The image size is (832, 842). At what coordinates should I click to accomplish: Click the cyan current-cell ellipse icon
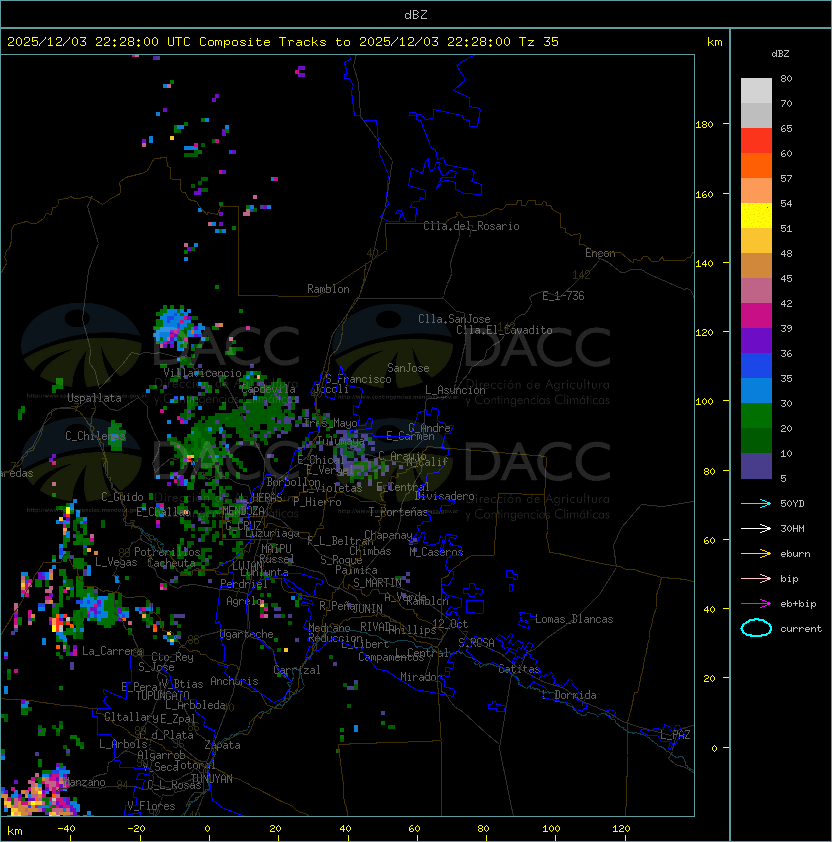(756, 628)
